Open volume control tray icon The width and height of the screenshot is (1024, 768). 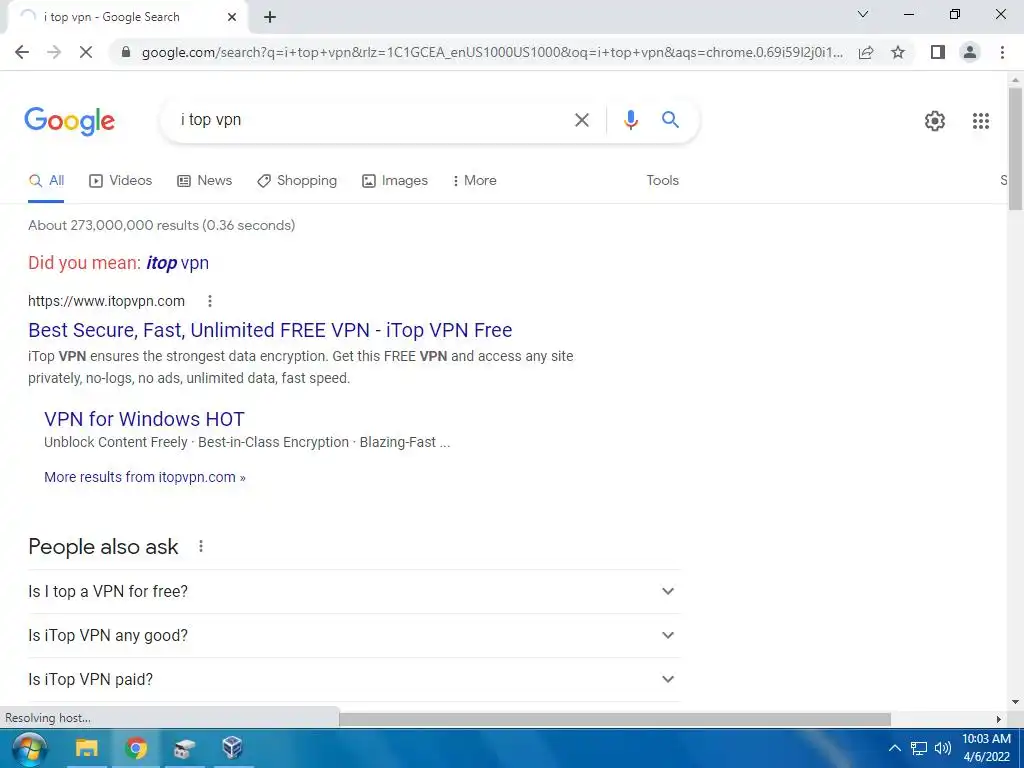943,748
